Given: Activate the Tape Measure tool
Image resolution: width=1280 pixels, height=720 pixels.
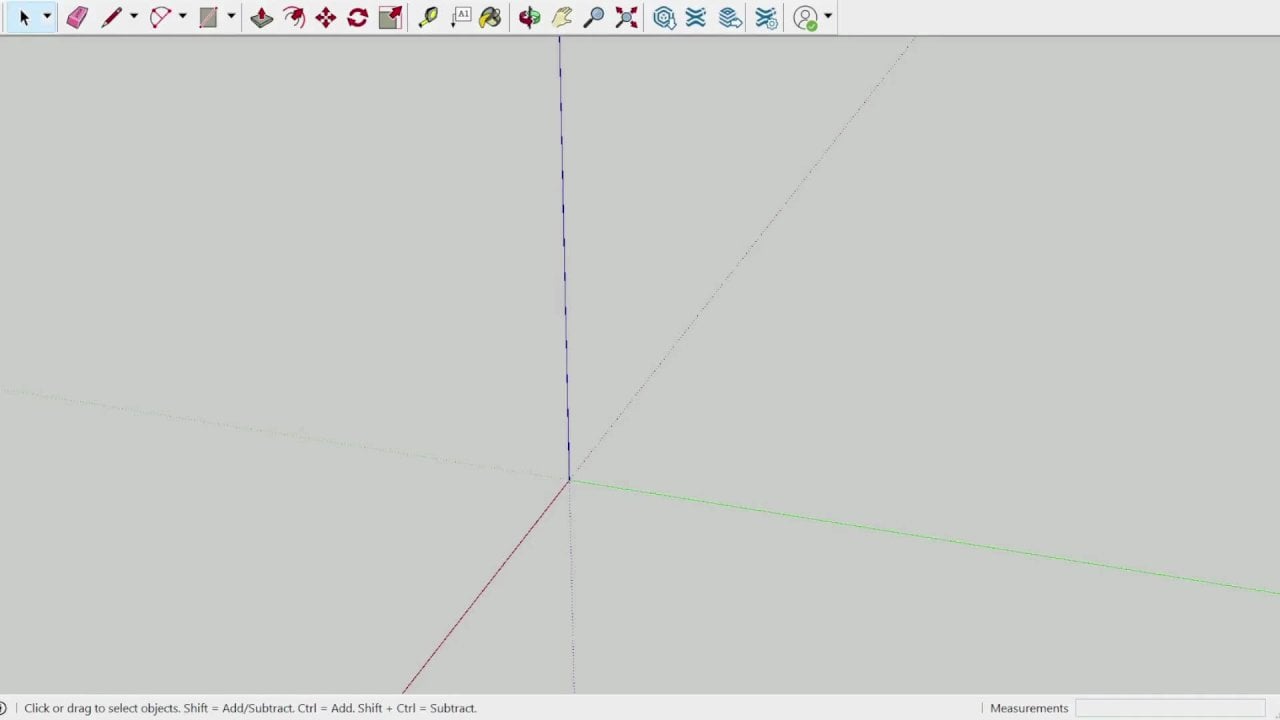Looking at the screenshot, I should (x=428, y=17).
